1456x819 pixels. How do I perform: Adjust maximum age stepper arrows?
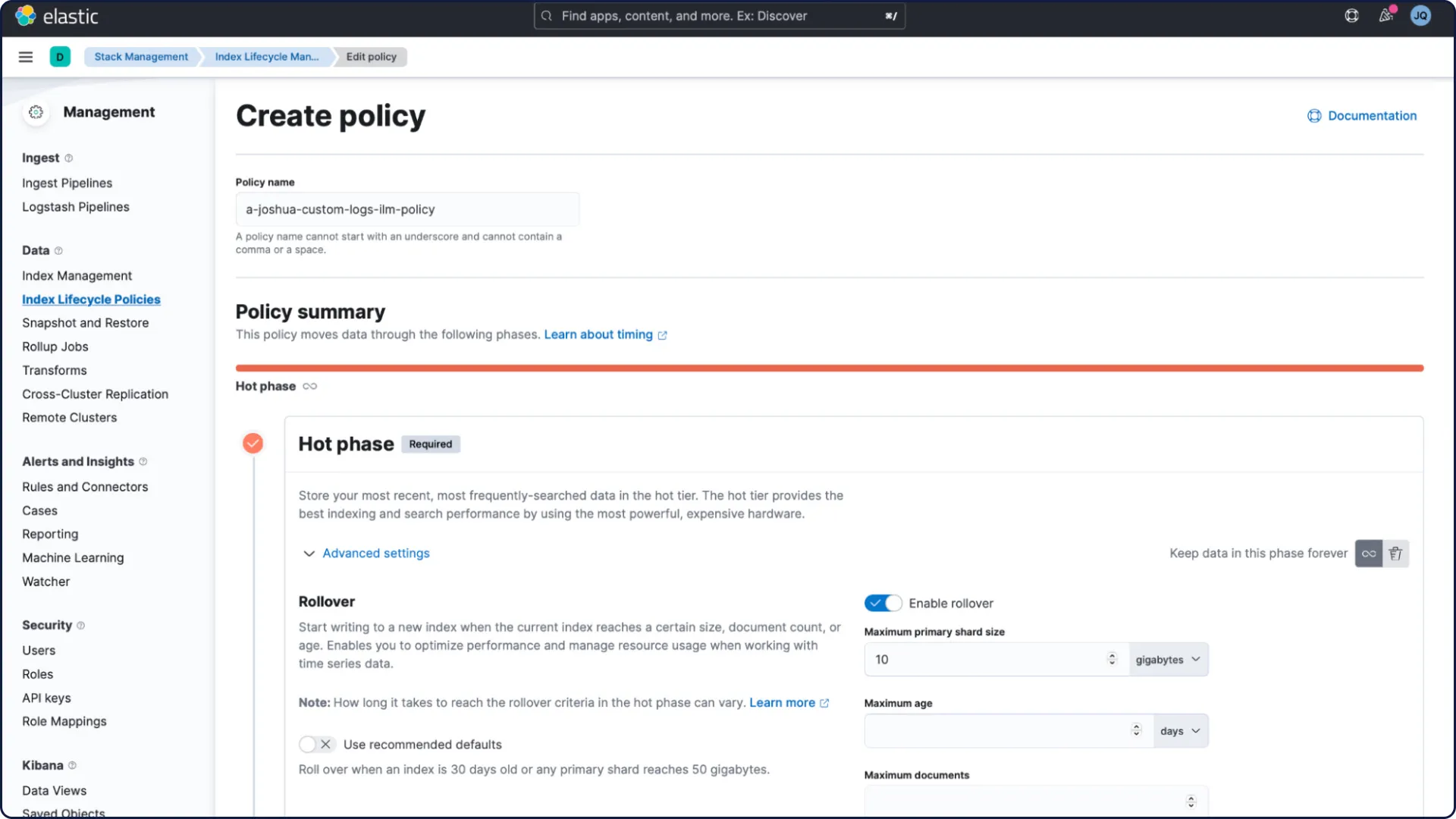click(x=1136, y=731)
